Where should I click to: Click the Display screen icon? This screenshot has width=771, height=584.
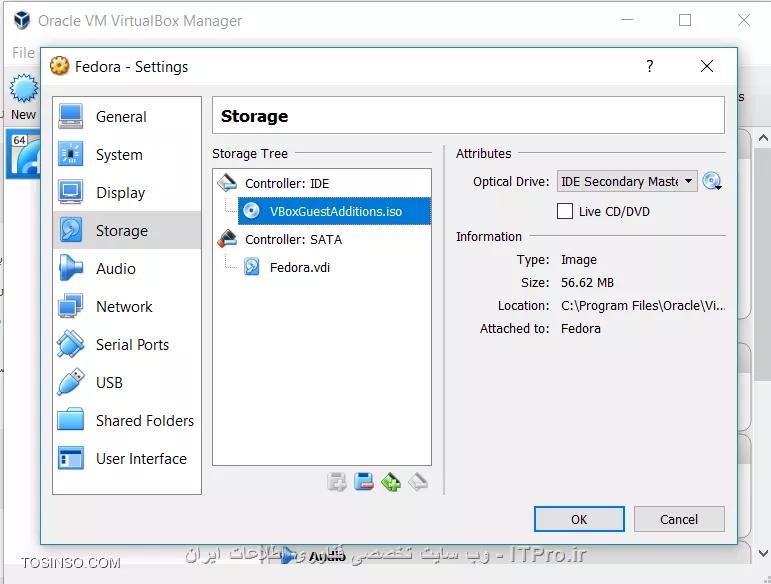71,192
